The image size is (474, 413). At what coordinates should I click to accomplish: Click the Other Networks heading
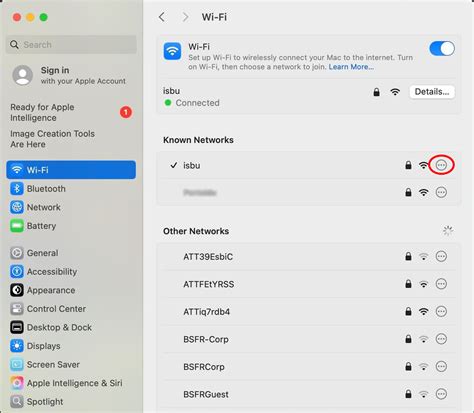point(196,231)
